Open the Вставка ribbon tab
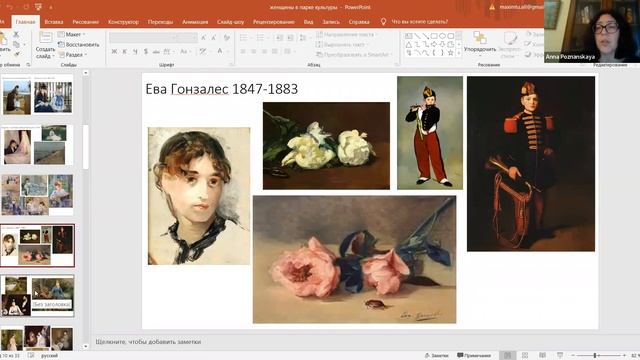Screen dimensions: 640x360 coord(54,22)
